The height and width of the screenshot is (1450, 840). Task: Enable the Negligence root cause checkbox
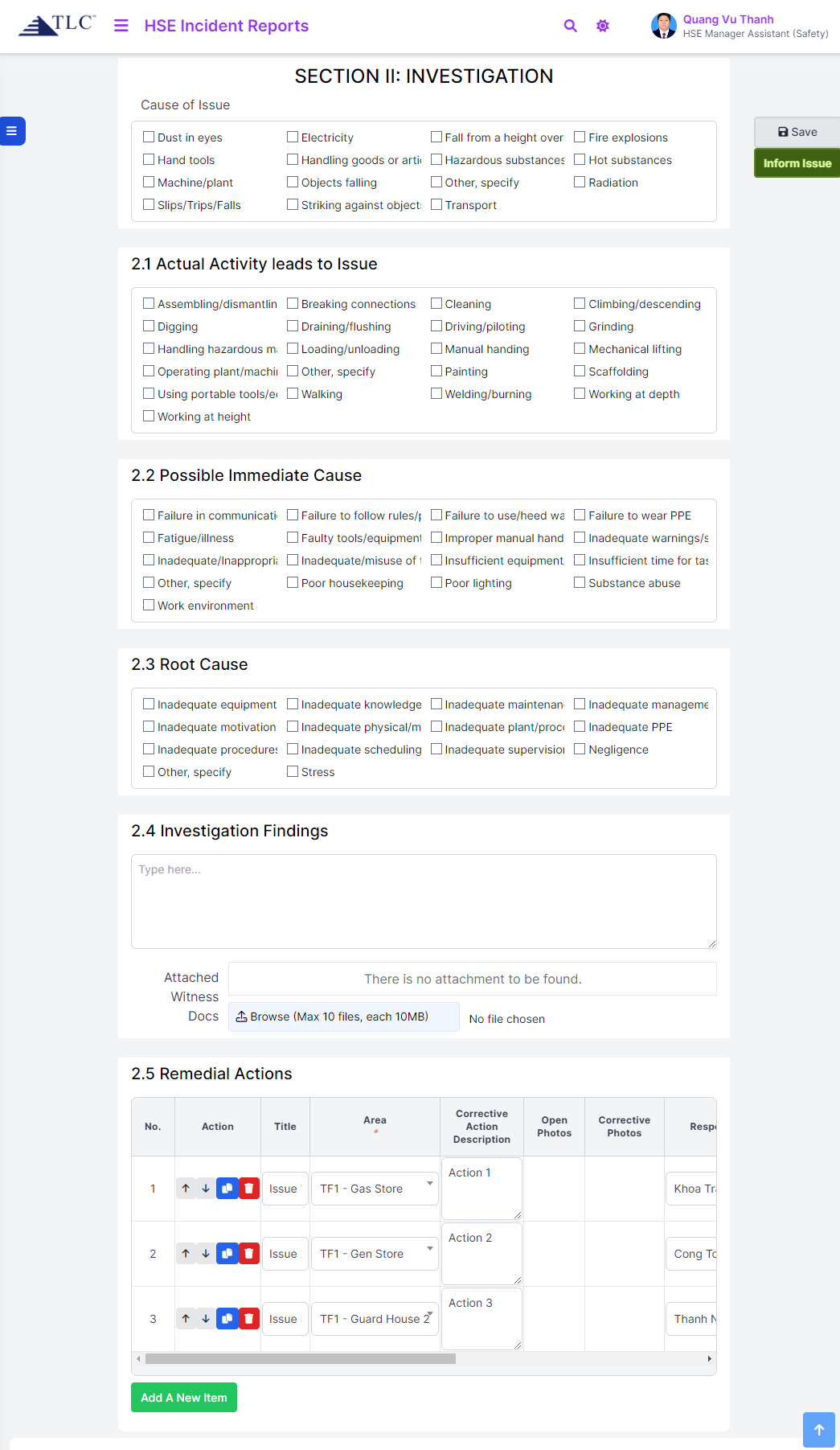580,750
